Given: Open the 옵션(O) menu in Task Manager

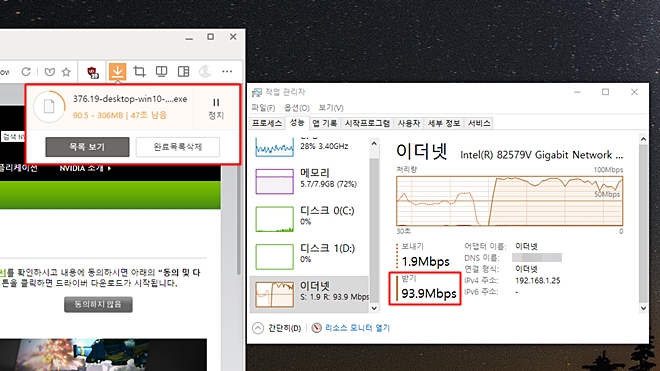Looking at the screenshot, I should [297, 108].
